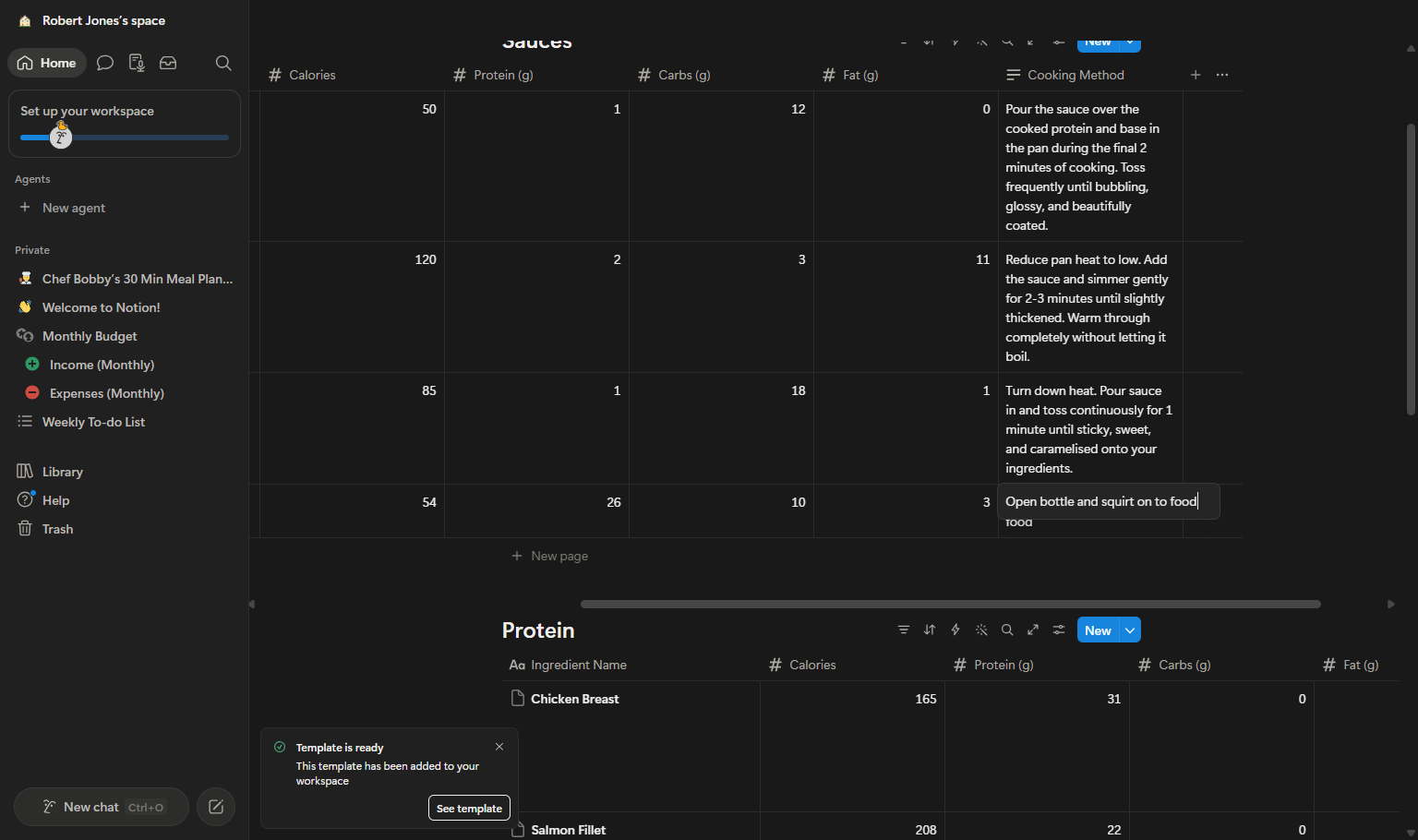The width and height of the screenshot is (1418, 840).
Task: Click the horizontal scrollbar under Sauces table
Action: 950,604
